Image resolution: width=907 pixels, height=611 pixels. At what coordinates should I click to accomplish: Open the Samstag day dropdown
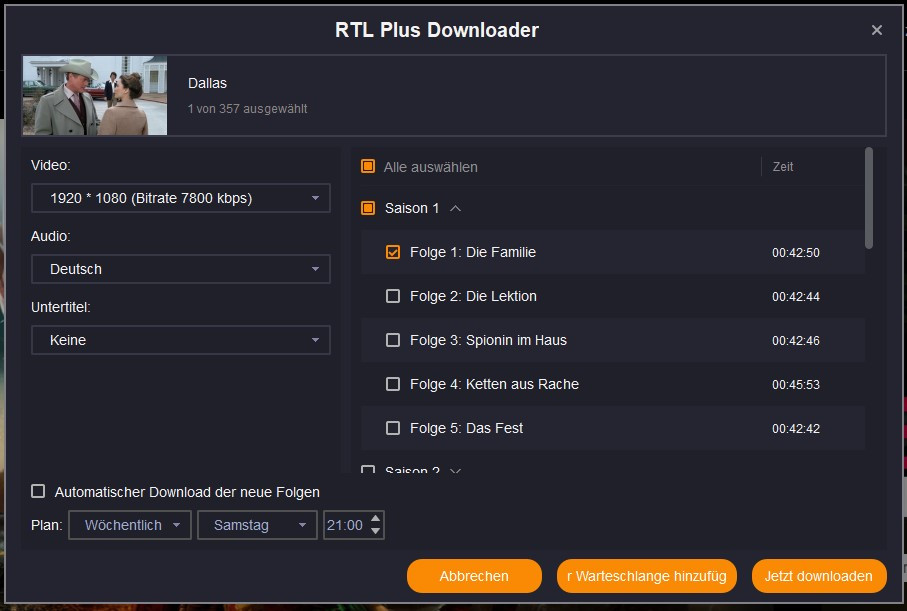pos(257,525)
